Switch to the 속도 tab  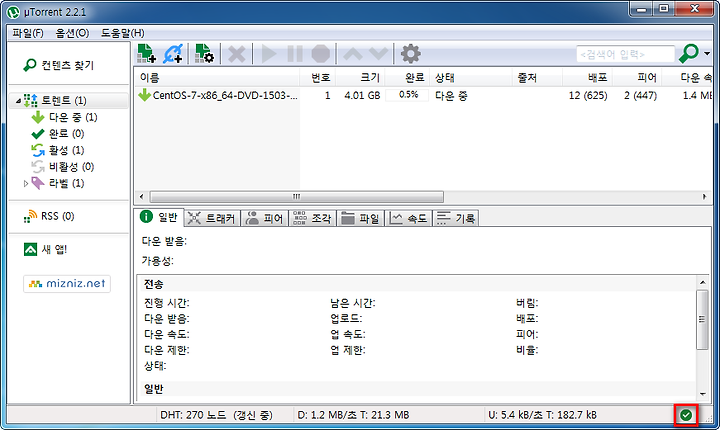(408, 218)
